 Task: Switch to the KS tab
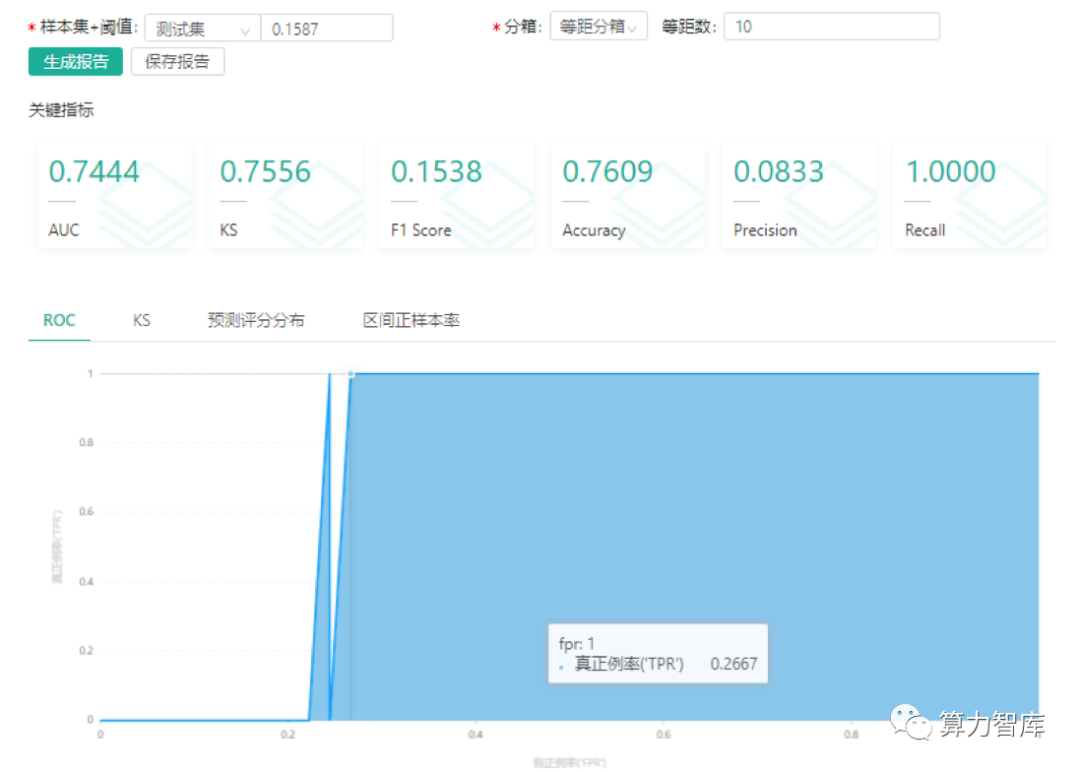[x=140, y=320]
